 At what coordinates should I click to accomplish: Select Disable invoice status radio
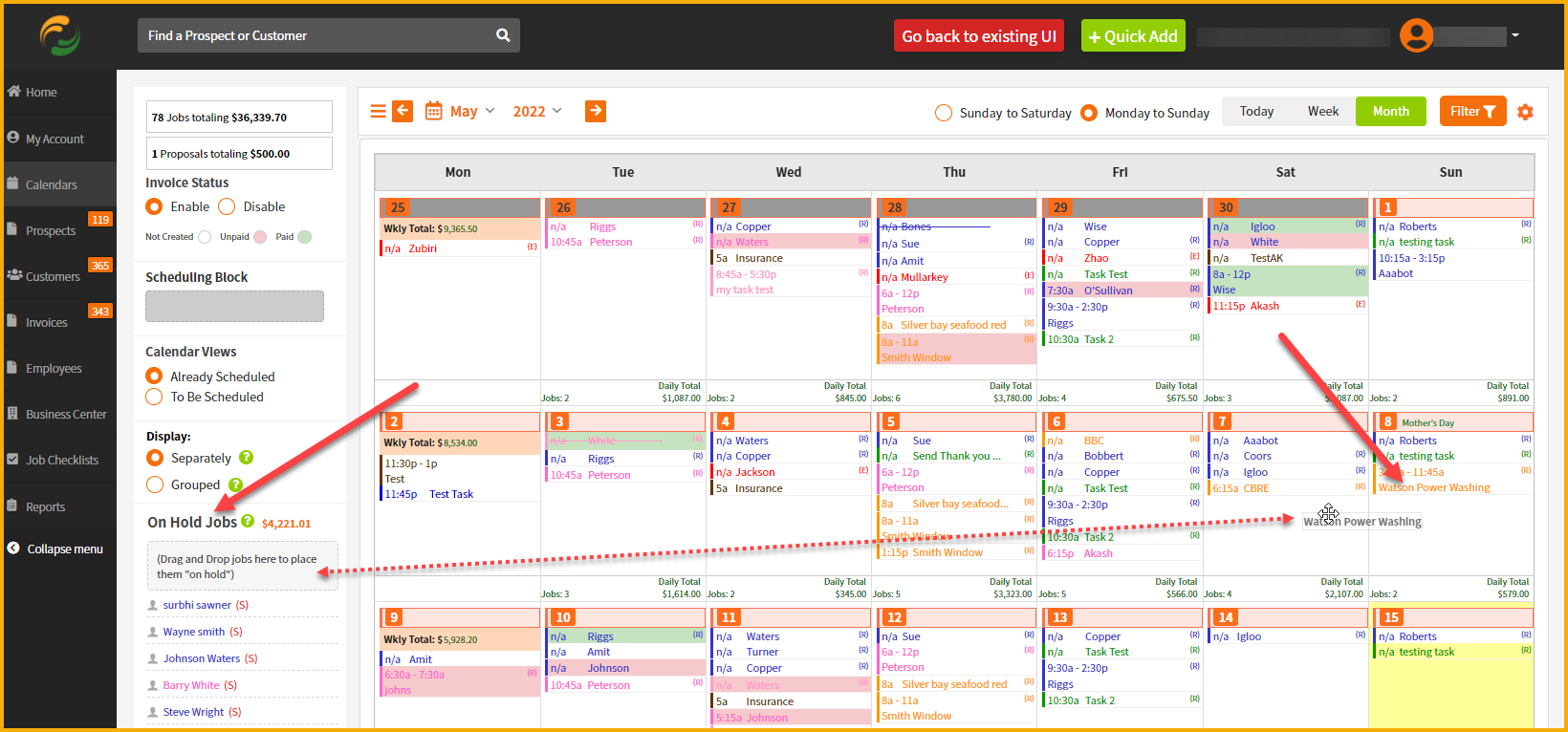point(227,206)
